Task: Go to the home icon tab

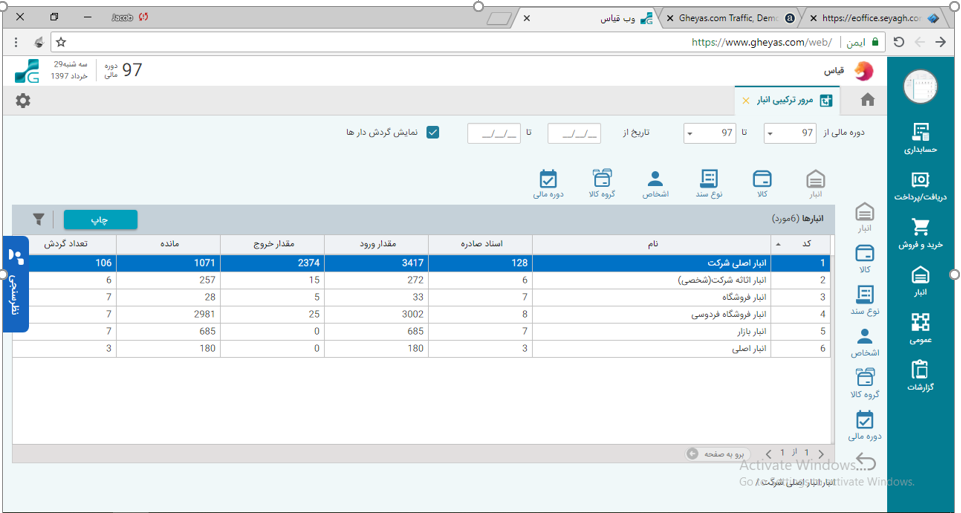Action: point(867,100)
